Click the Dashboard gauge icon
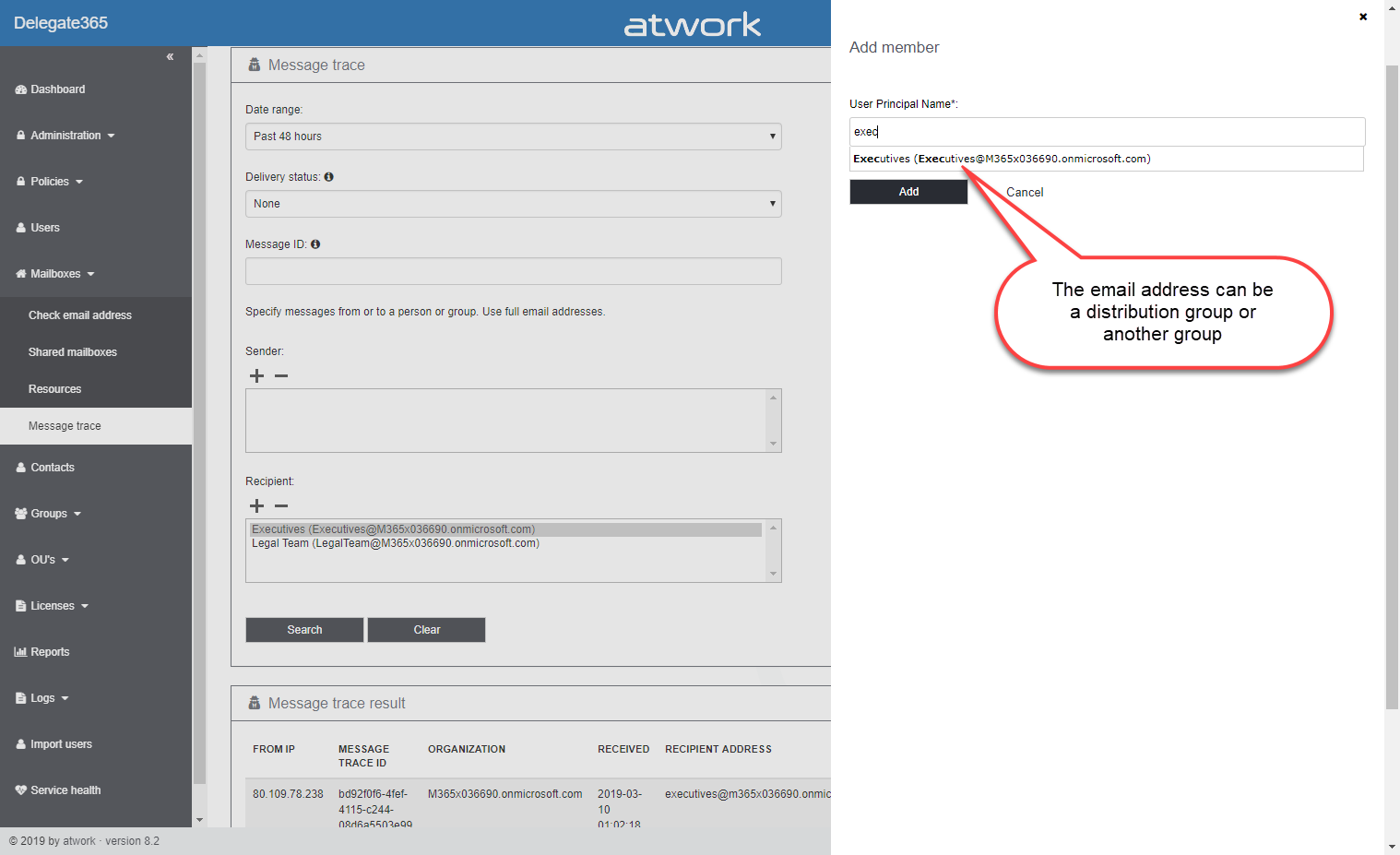The height and width of the screenshot is (855, 1400). point(20,89)
